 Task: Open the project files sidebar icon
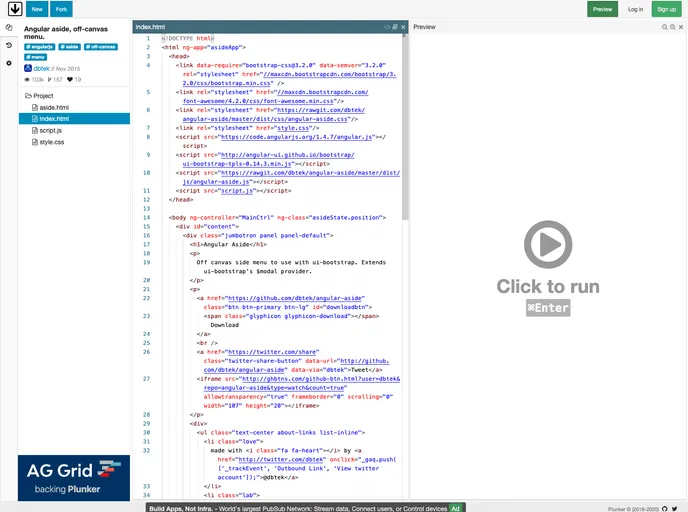click(x=9, y=28)
